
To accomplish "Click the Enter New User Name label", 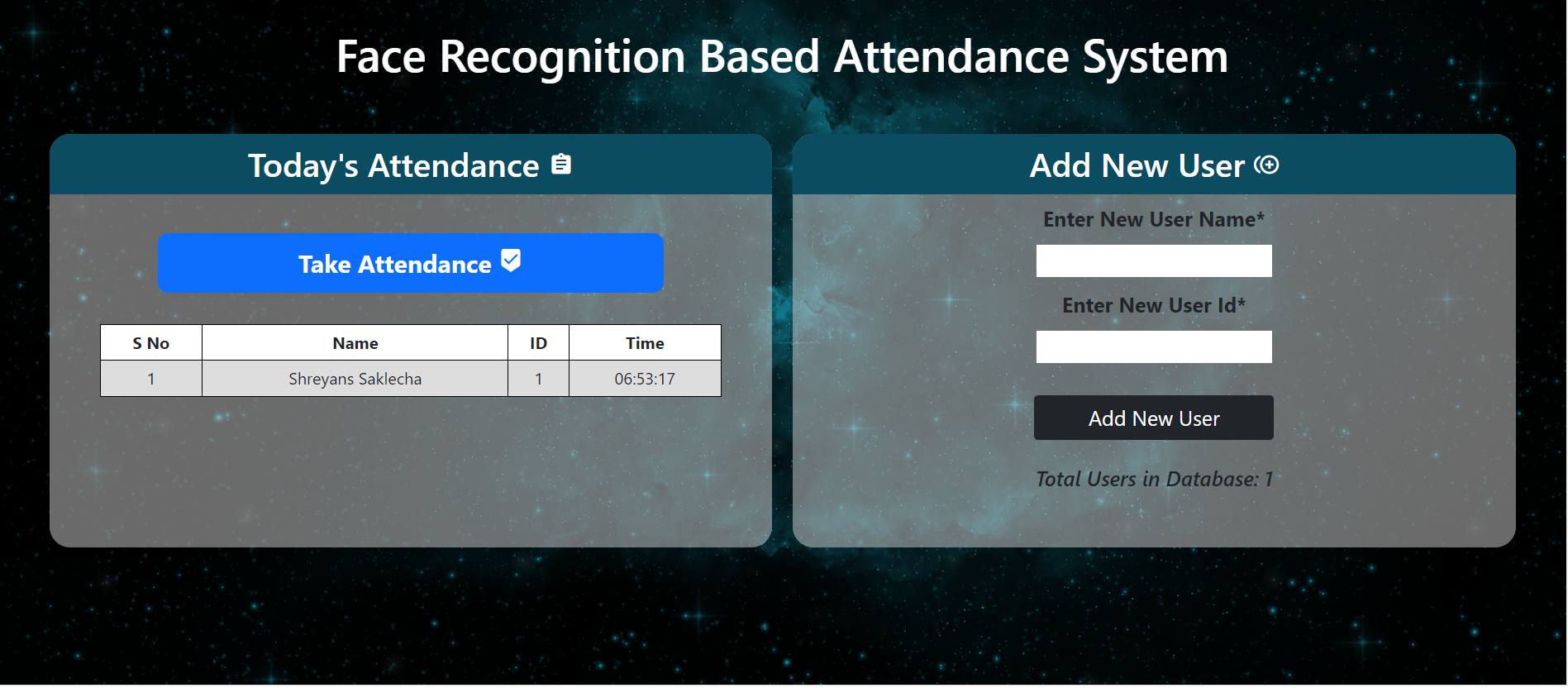I will pos(1153,219).
